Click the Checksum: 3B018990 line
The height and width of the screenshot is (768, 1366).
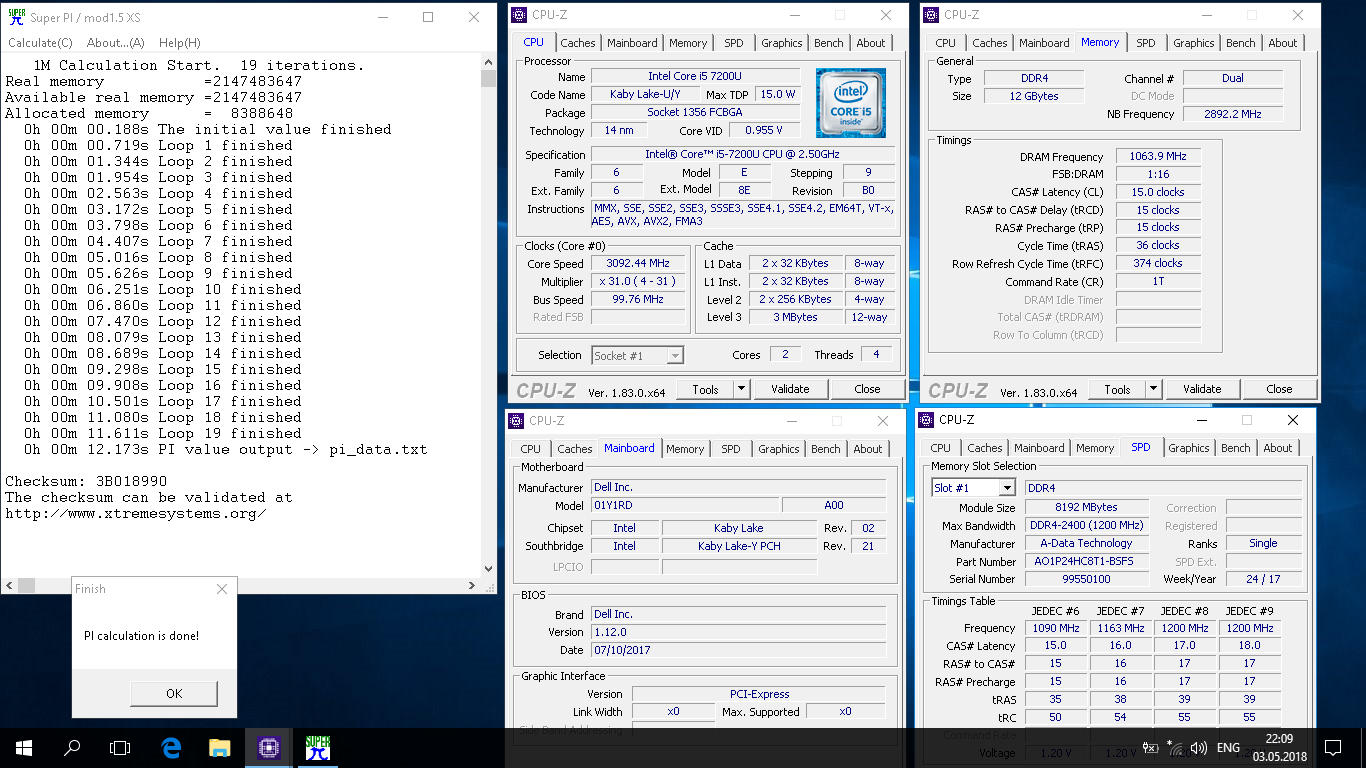pyautogui.click(x=86, y=481)
